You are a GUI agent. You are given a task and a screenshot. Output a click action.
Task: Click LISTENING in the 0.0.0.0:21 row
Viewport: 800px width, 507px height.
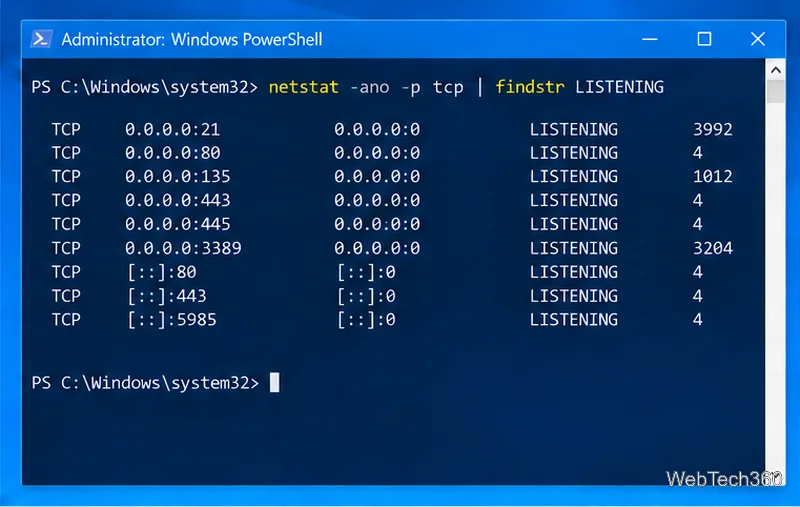click(x=573, y=130)
